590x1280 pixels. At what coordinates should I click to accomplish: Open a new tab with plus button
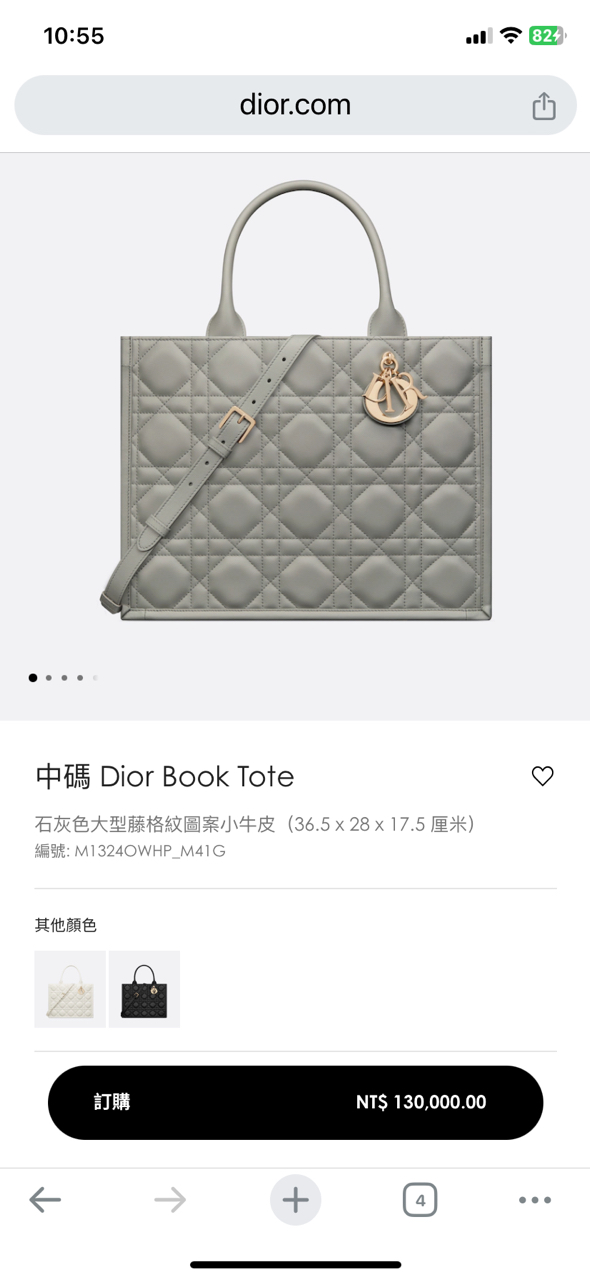click(x=295, y=1200)
